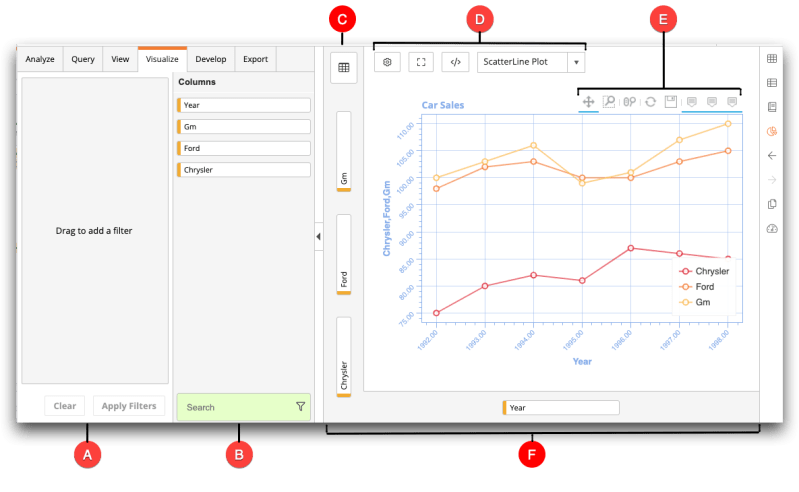This screenshot has height=492, width=799.
Task: Switch to the Query tab
Action: [x=83, y=59]
